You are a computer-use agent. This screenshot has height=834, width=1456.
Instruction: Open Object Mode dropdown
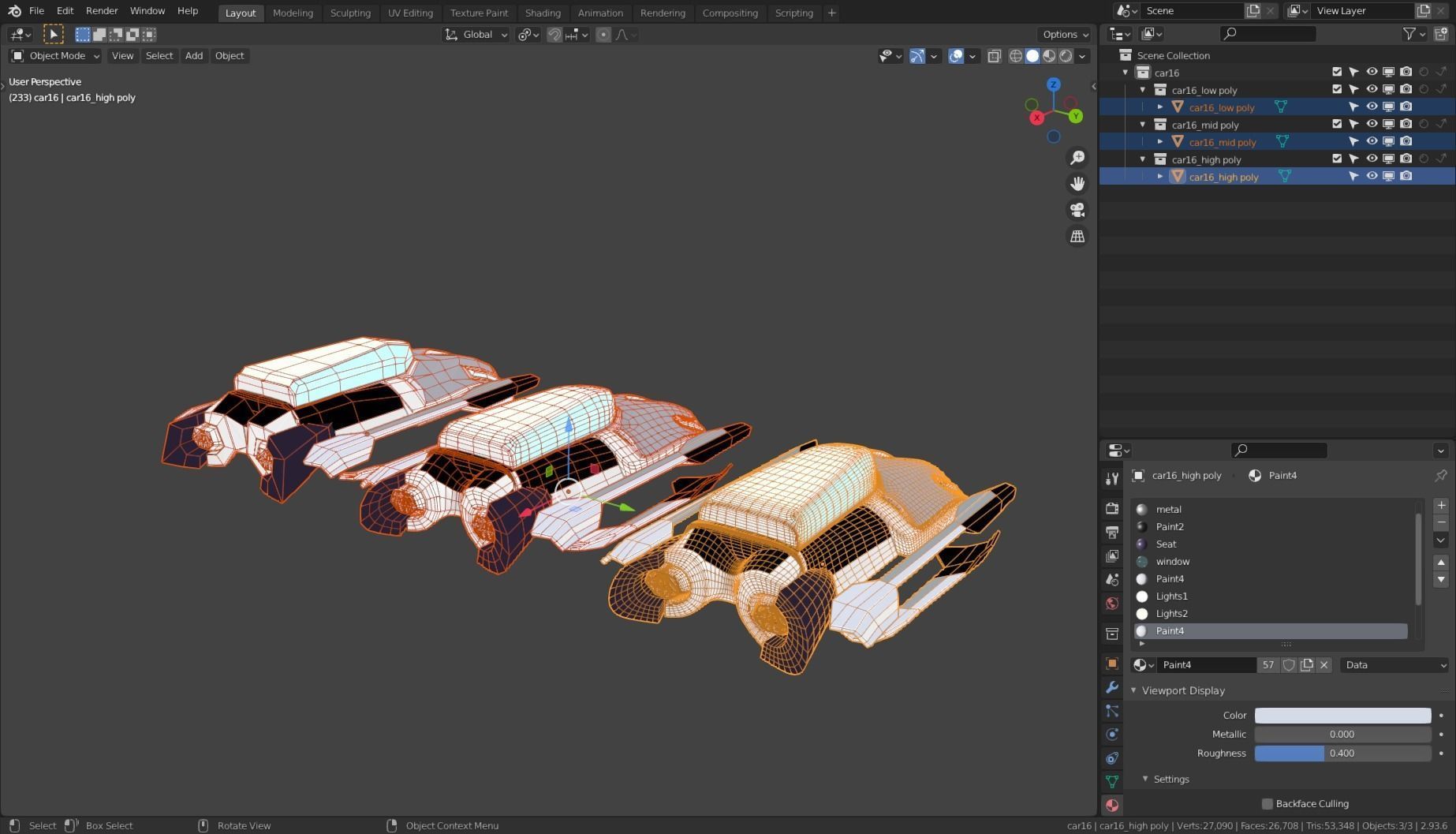click(55, 56)
